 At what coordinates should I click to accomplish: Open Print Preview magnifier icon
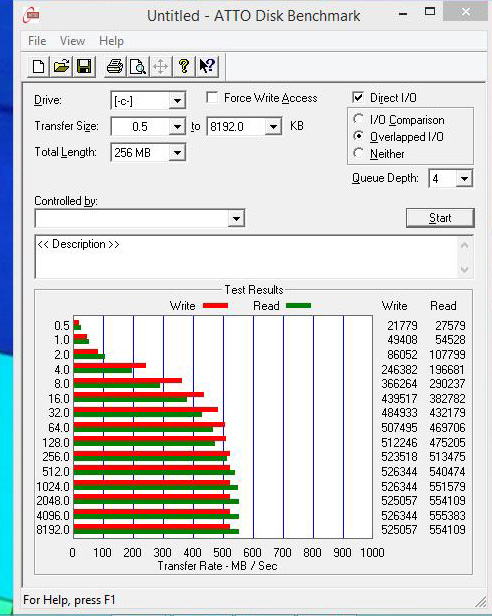click(x=138, y=66)
